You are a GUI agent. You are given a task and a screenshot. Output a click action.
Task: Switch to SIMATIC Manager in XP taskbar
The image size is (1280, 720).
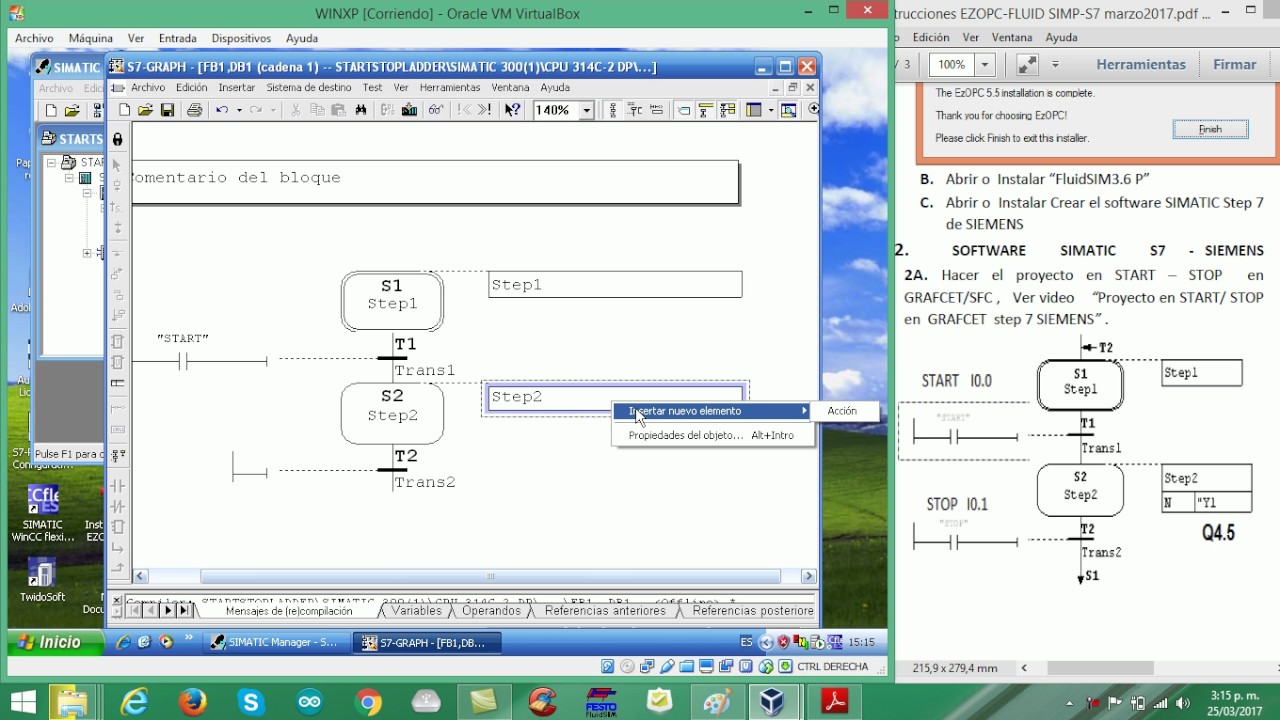pos(276,642)
